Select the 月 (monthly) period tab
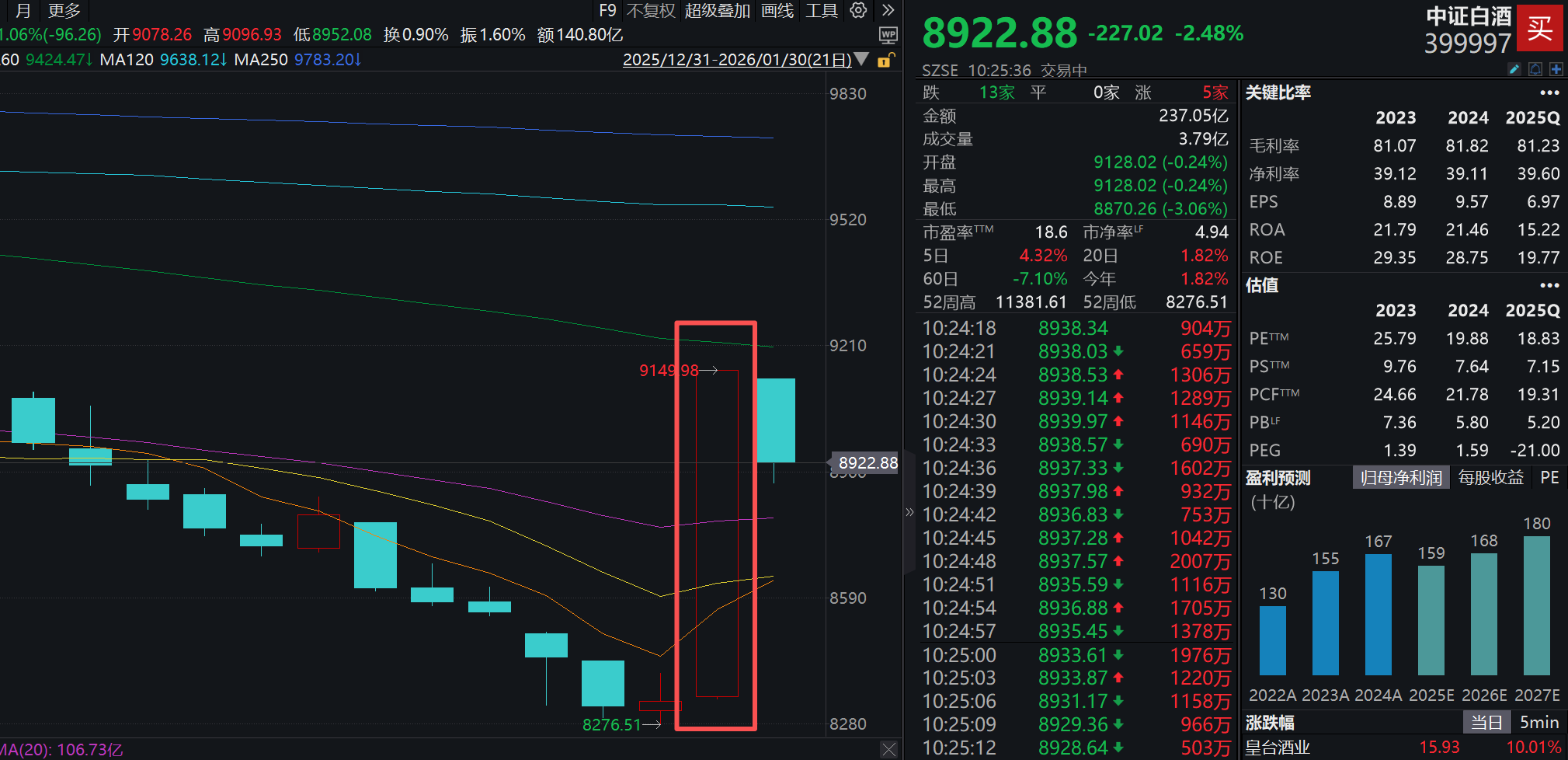 pyautogui.click(x=21, y=11)
